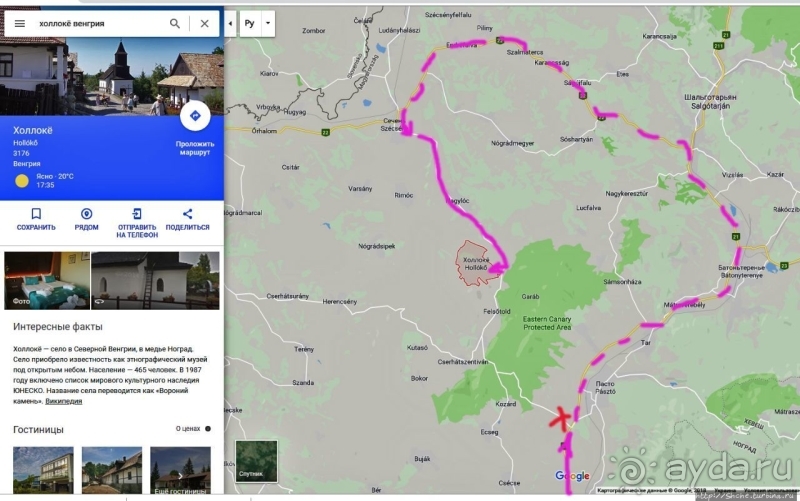Open the hamburger main menu
This screenshot has height=501, width=800.
19,23
